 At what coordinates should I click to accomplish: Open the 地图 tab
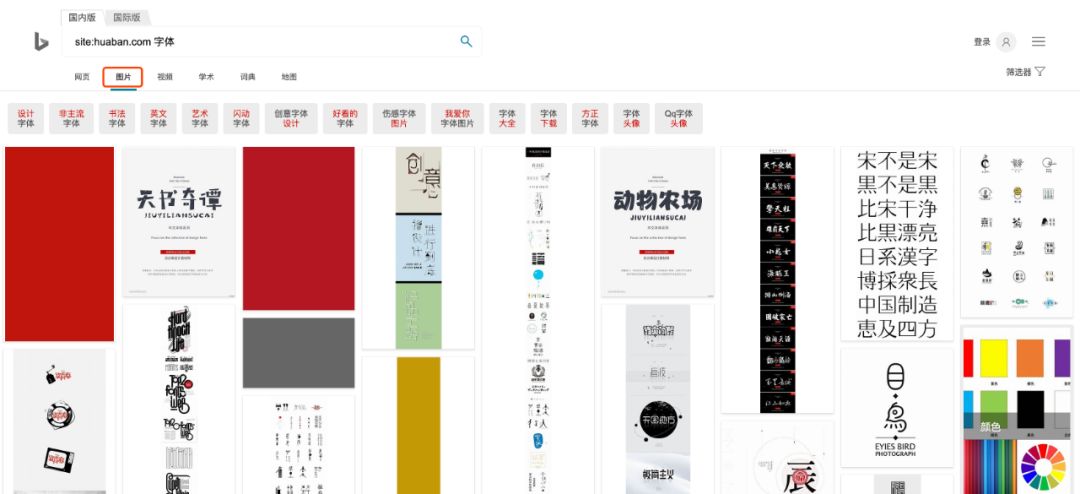point(289,76)
